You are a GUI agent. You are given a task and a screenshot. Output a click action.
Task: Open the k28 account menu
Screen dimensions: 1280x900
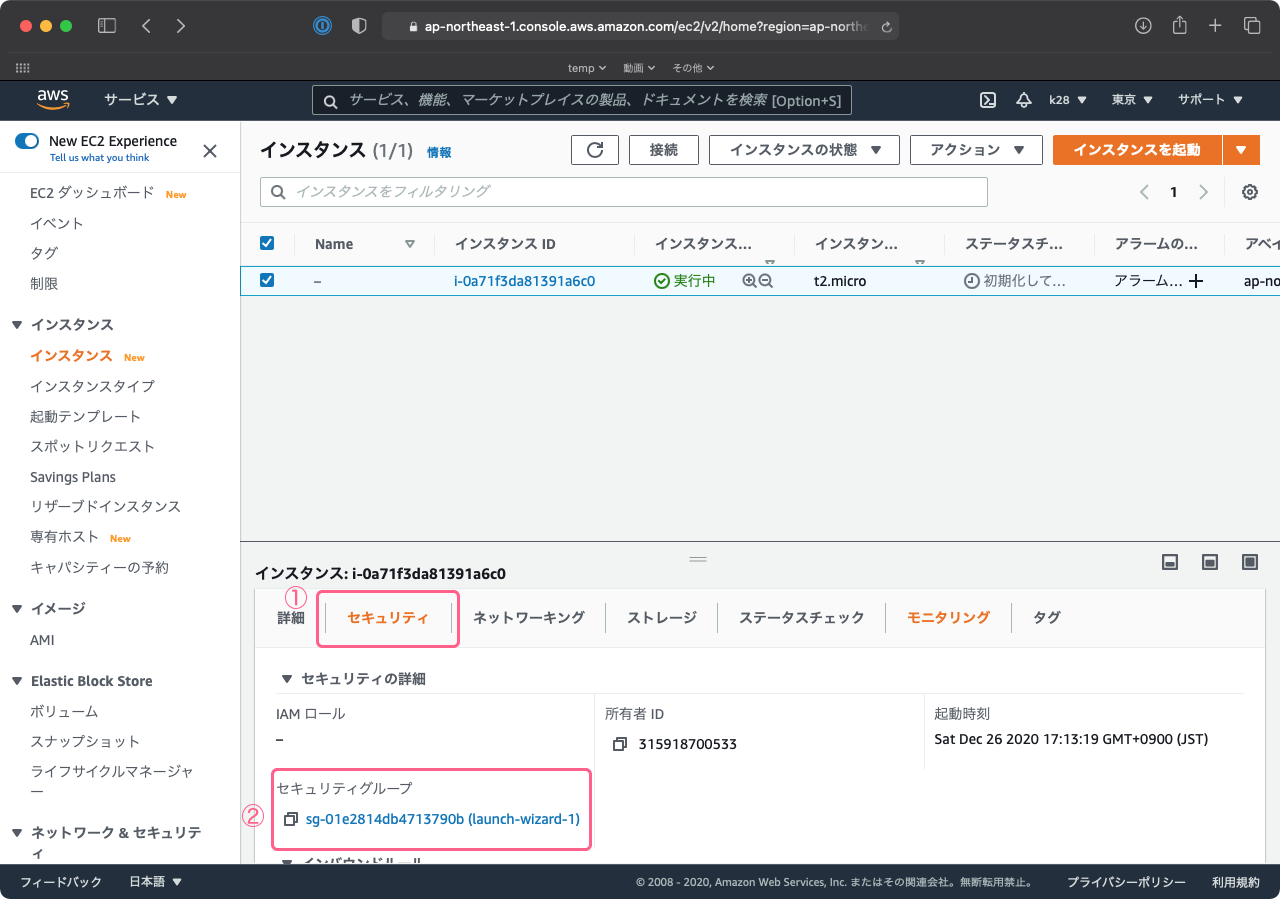coord(1067,100)
